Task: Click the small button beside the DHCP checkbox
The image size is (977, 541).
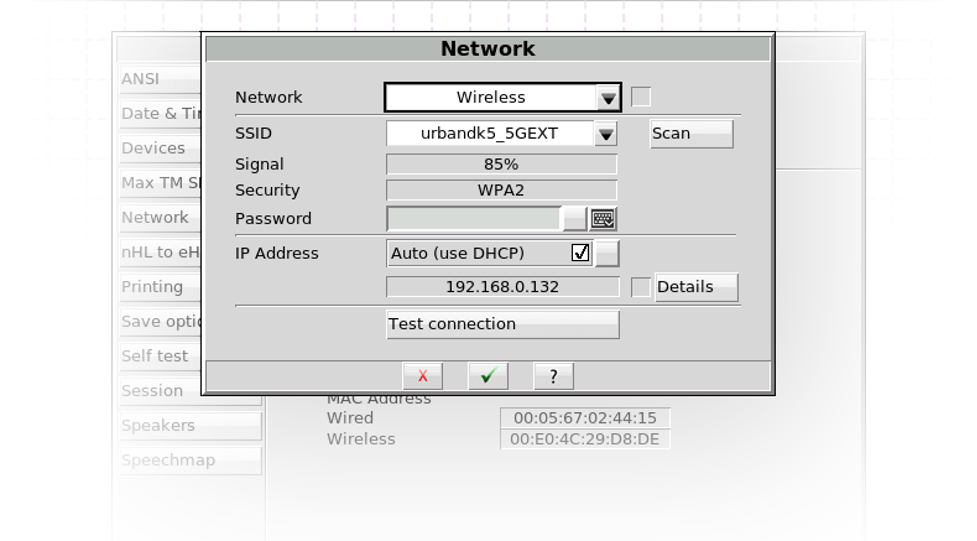Action: tap(607, 253)
